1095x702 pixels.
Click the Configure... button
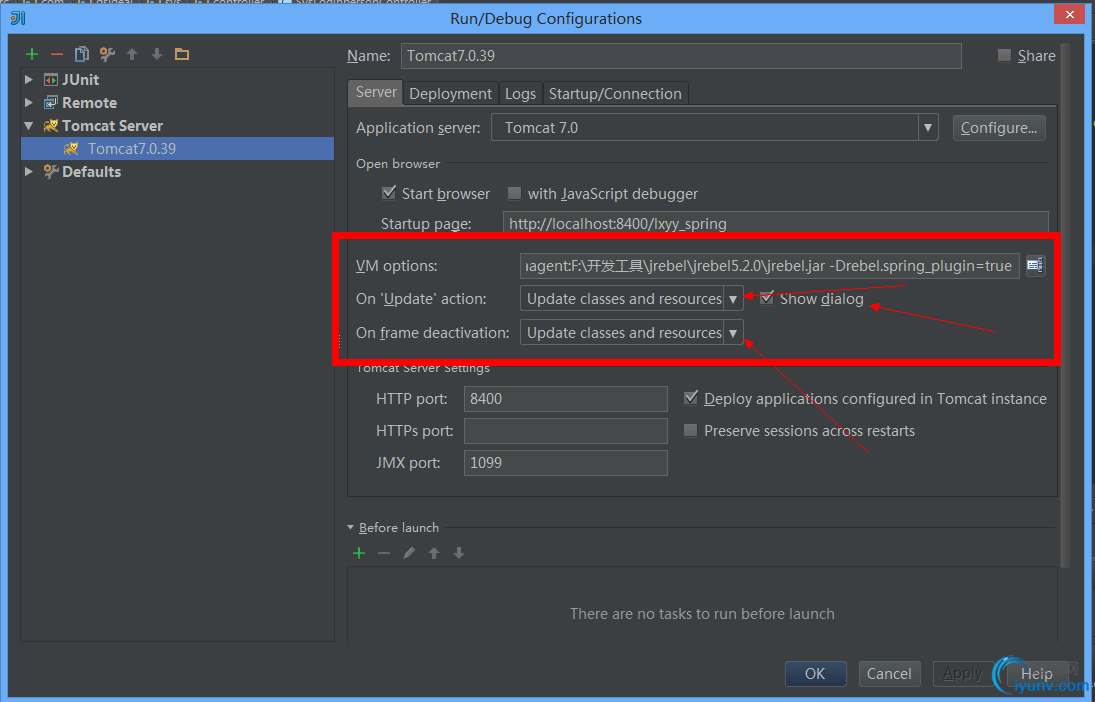999,128
